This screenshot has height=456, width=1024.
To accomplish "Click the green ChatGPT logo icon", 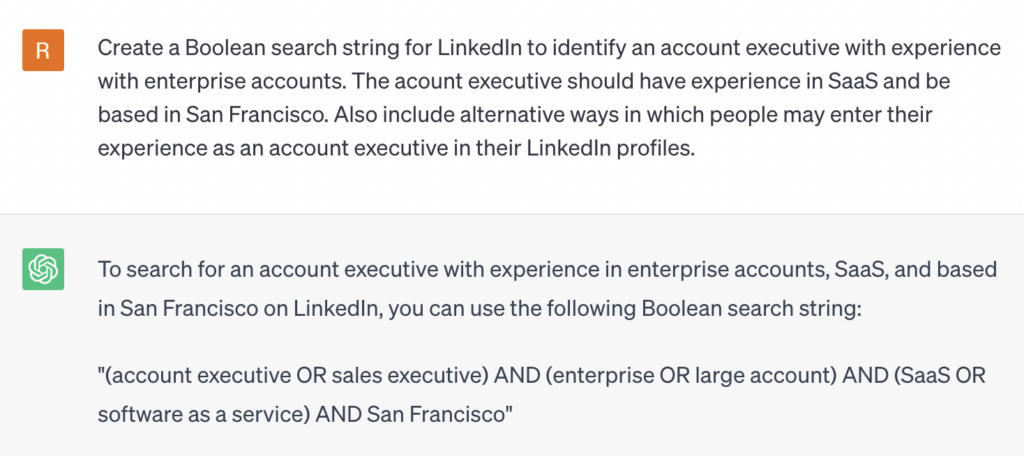I will (x=43, y=269).
